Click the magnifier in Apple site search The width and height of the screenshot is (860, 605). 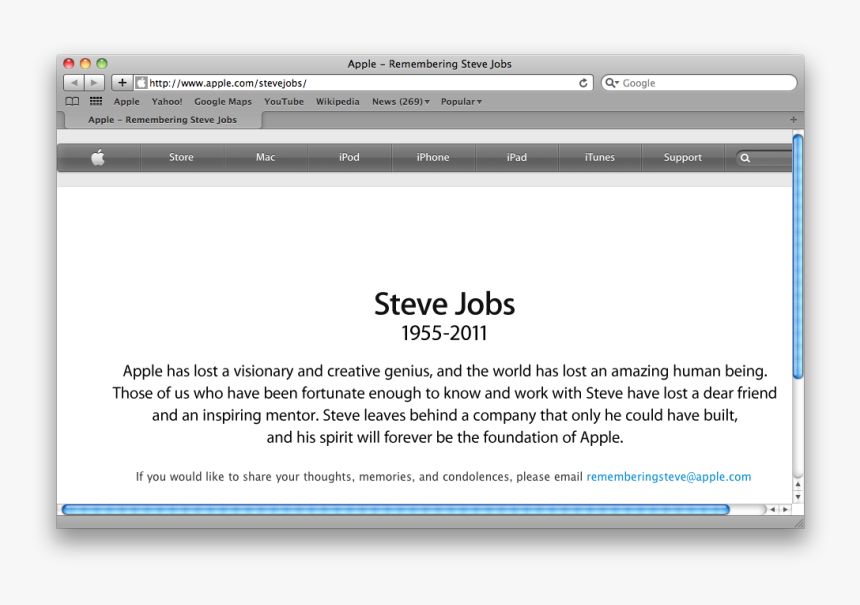(745, 158)
